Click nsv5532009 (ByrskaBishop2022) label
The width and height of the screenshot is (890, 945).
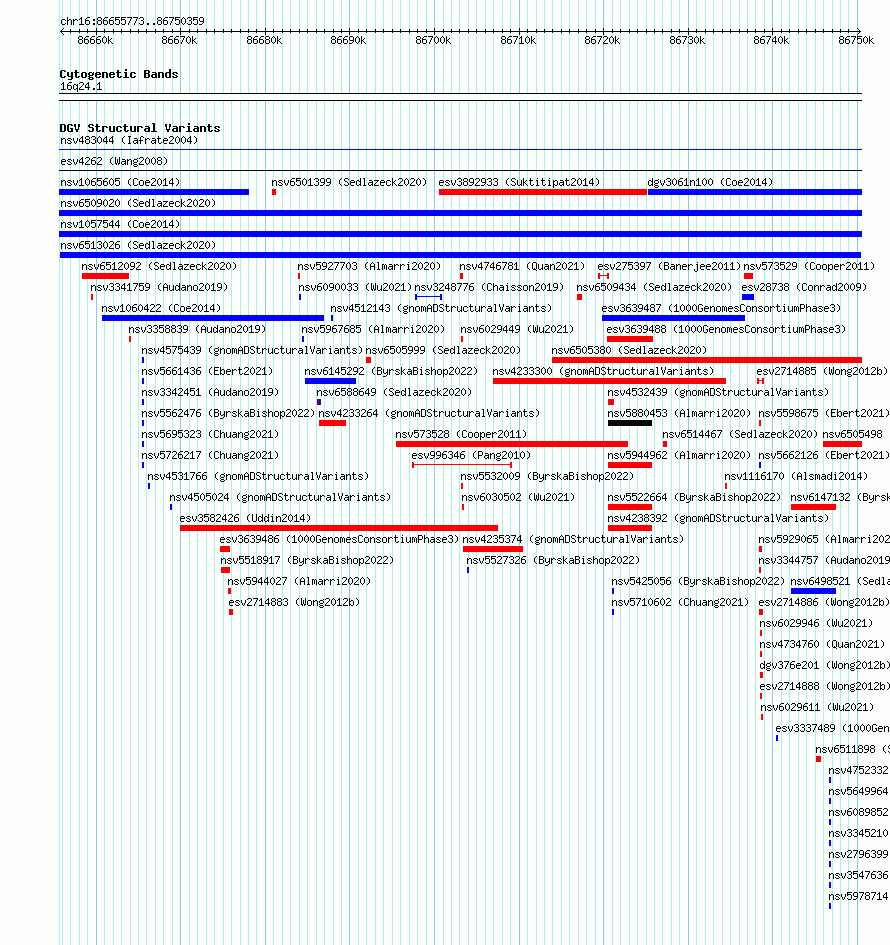547,477
